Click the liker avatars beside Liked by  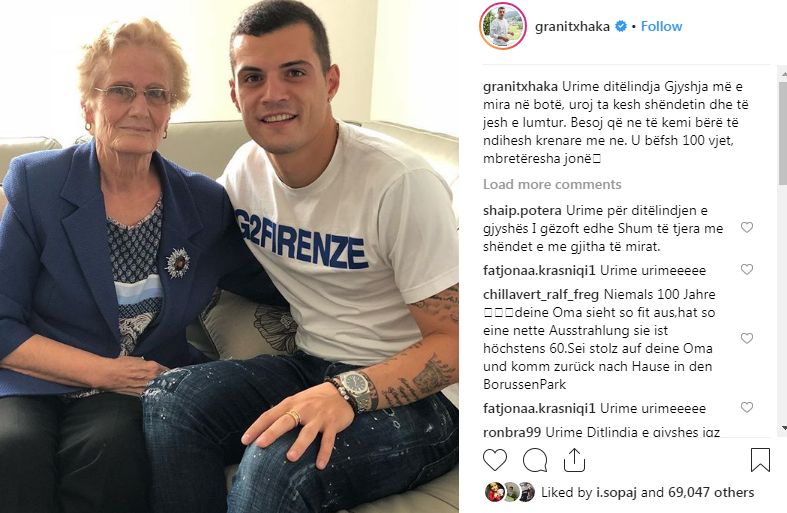(x=510, y=492)
